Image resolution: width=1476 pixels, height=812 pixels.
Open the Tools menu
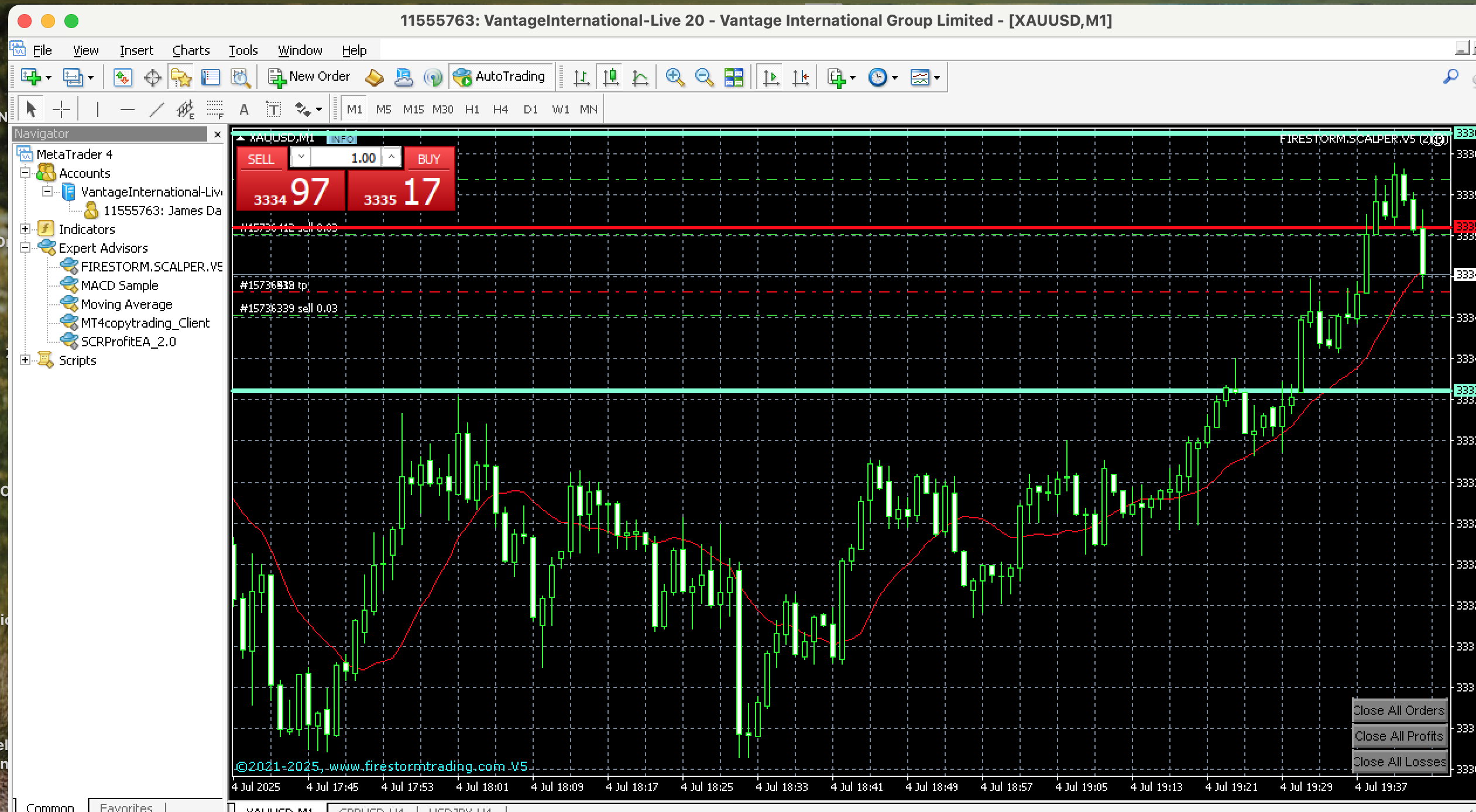[x=243, y=50]
